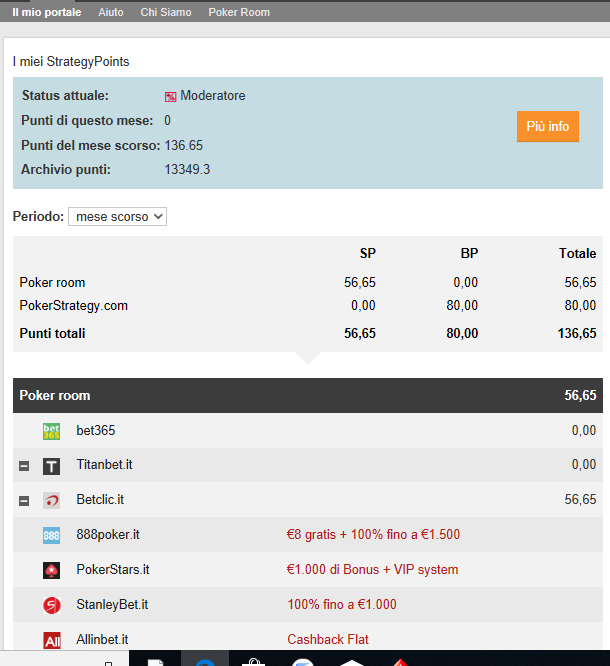Image resolution: width=610 pixels, height=666 pixels.
Task: Click the SP column header
Action: tap(368, 253)
